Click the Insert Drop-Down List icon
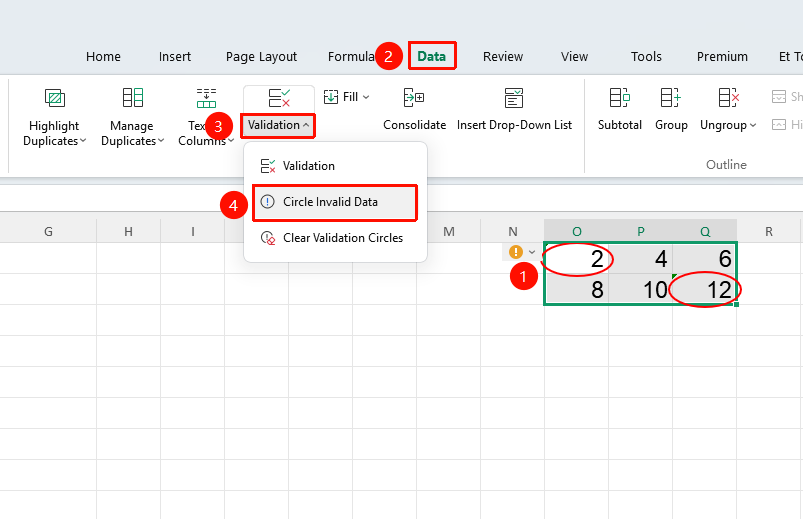 [x=514, y=97]
